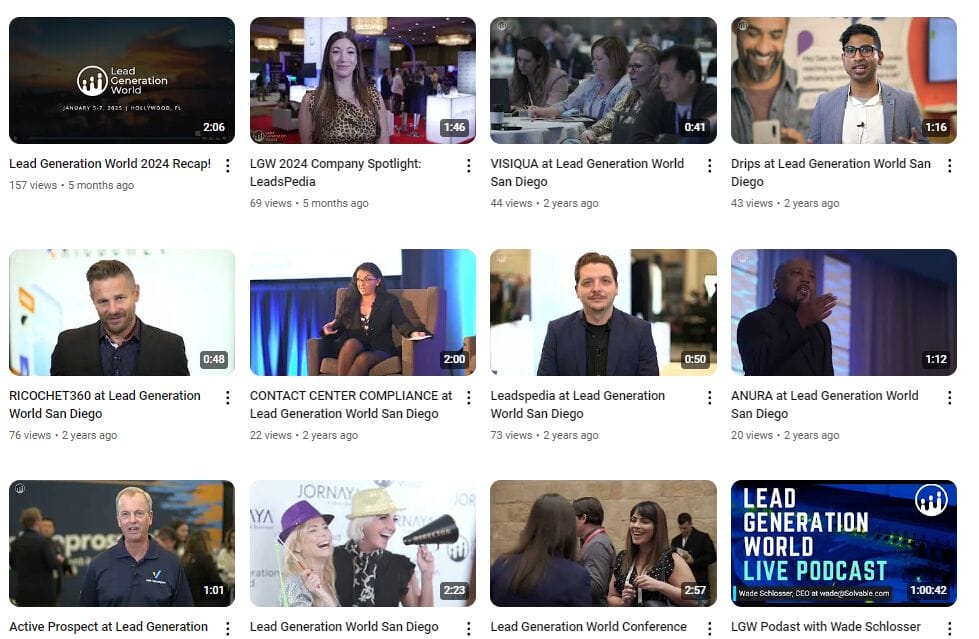979x639 pixels.
Task: Open three-dot menu for Leadspedia San Diego video
Action: coord(709,397)
